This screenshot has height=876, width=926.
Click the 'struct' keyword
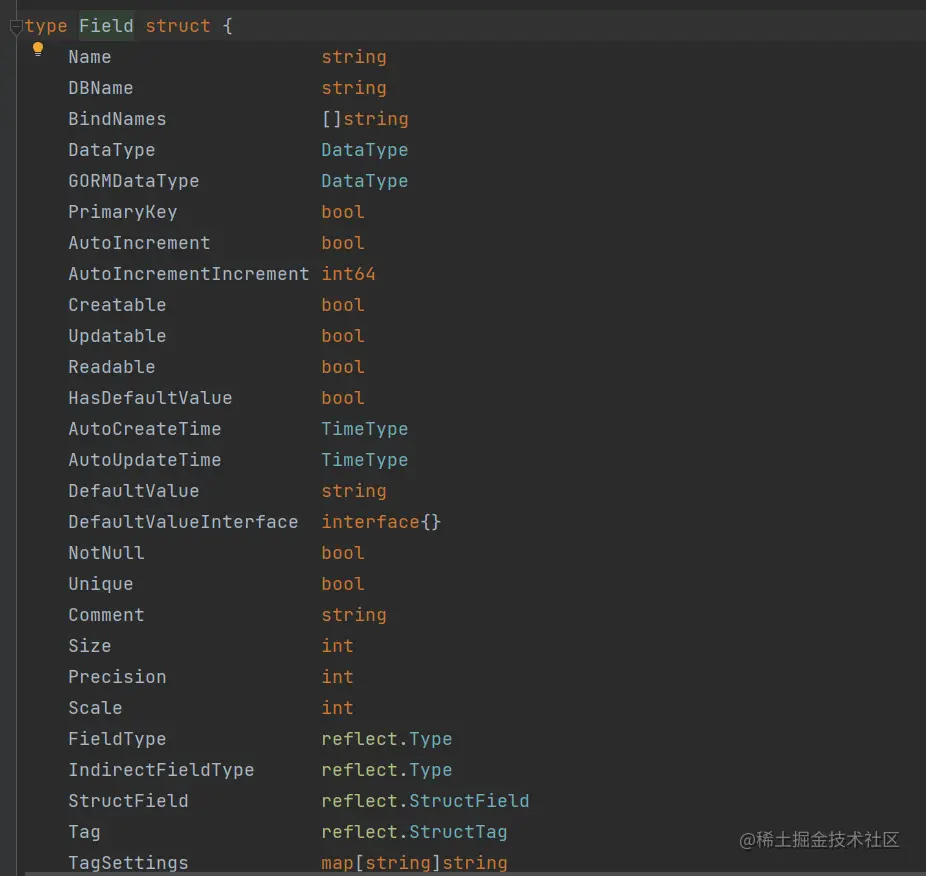pyautogui.click(x=178, y=26)
